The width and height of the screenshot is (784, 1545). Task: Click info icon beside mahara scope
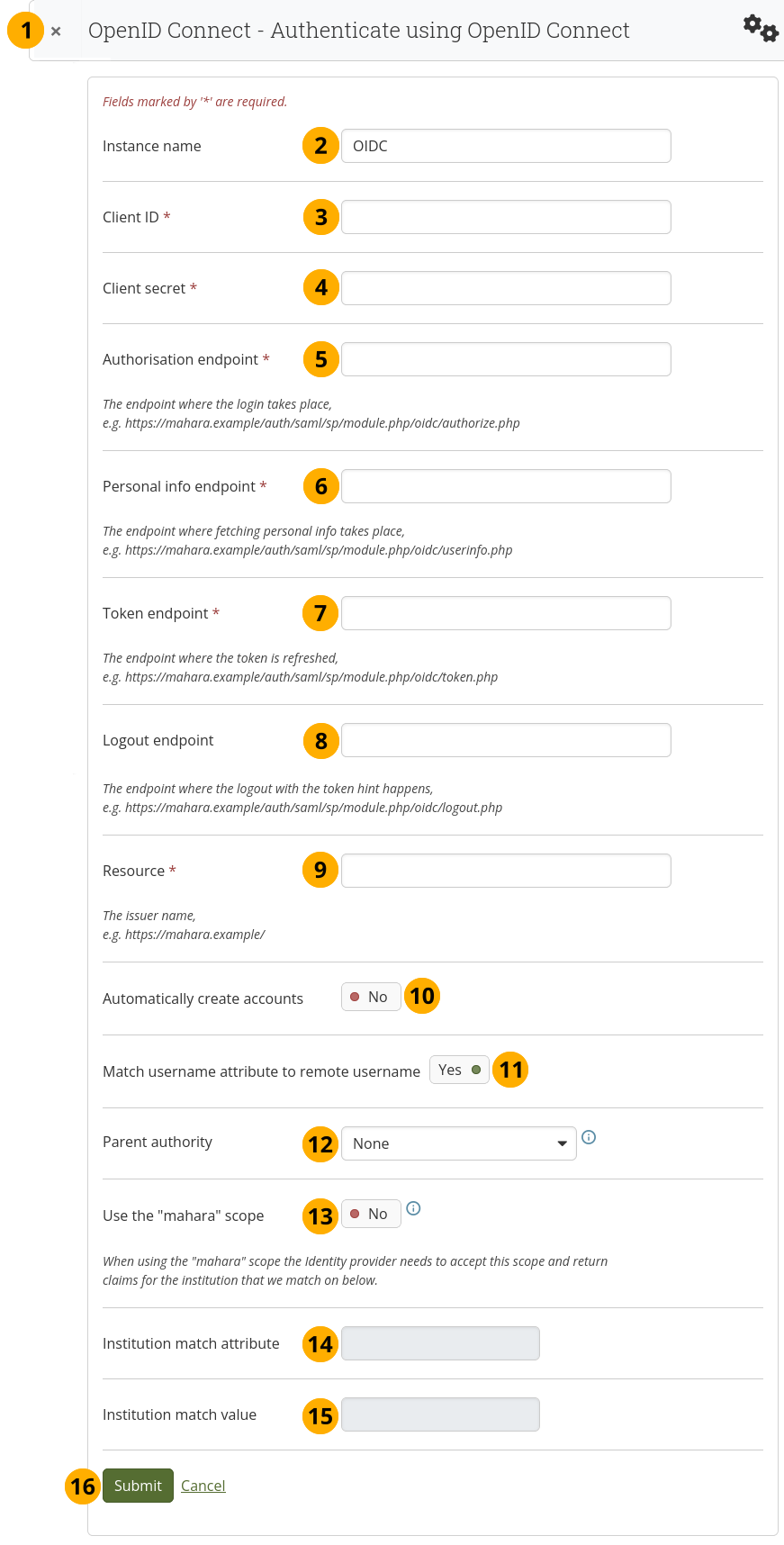pos(413,1208)
